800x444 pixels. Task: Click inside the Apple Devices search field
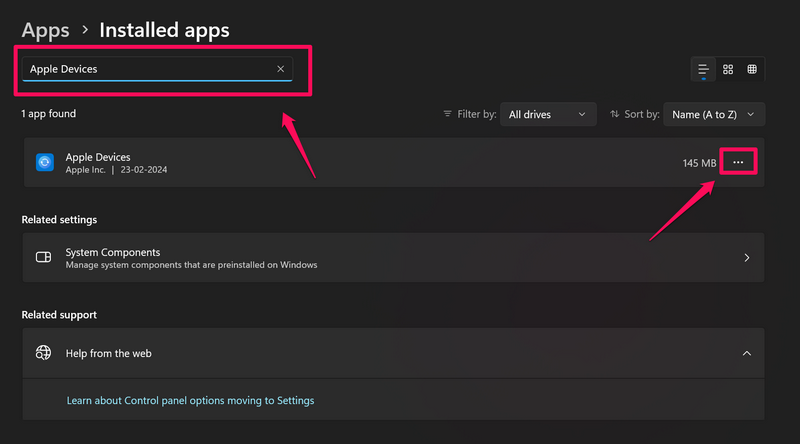tap(150, 69)
